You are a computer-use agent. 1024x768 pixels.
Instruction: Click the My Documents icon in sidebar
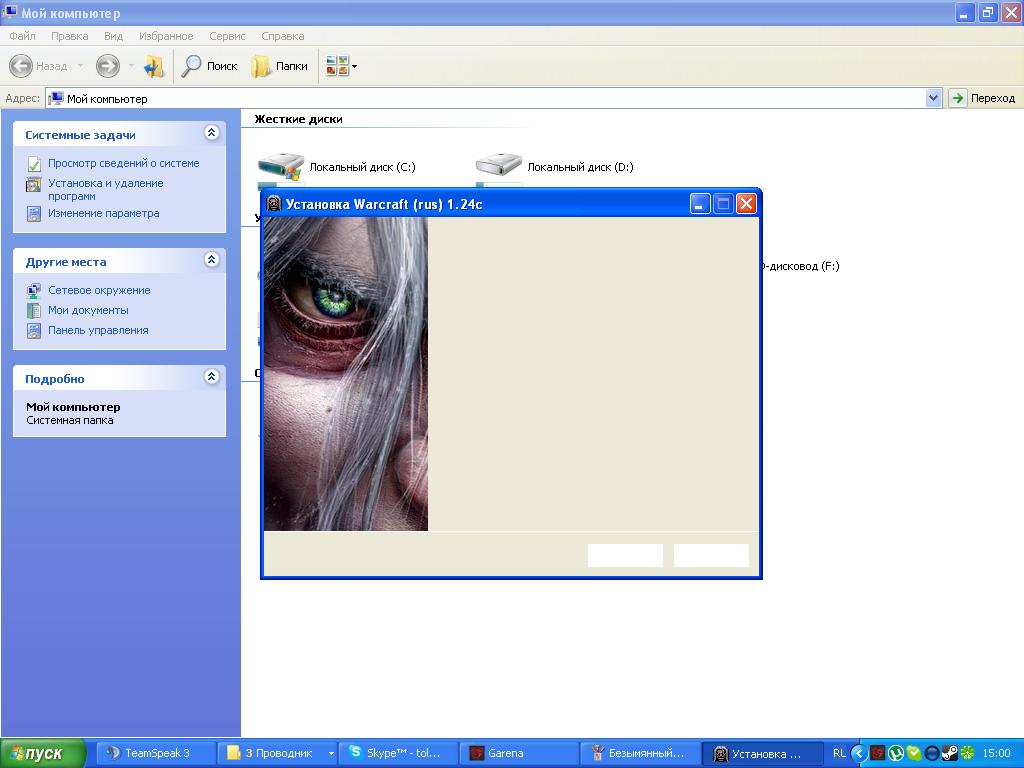click(34, 311)
